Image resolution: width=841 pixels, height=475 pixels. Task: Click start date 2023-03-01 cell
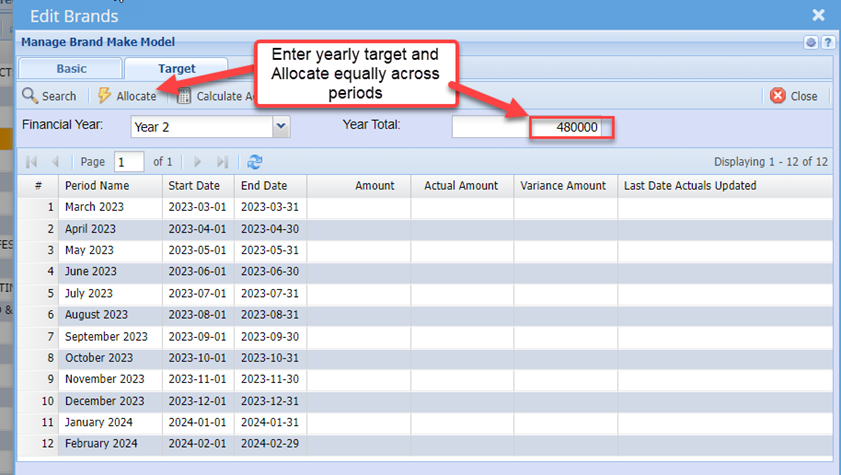[197, 207]
